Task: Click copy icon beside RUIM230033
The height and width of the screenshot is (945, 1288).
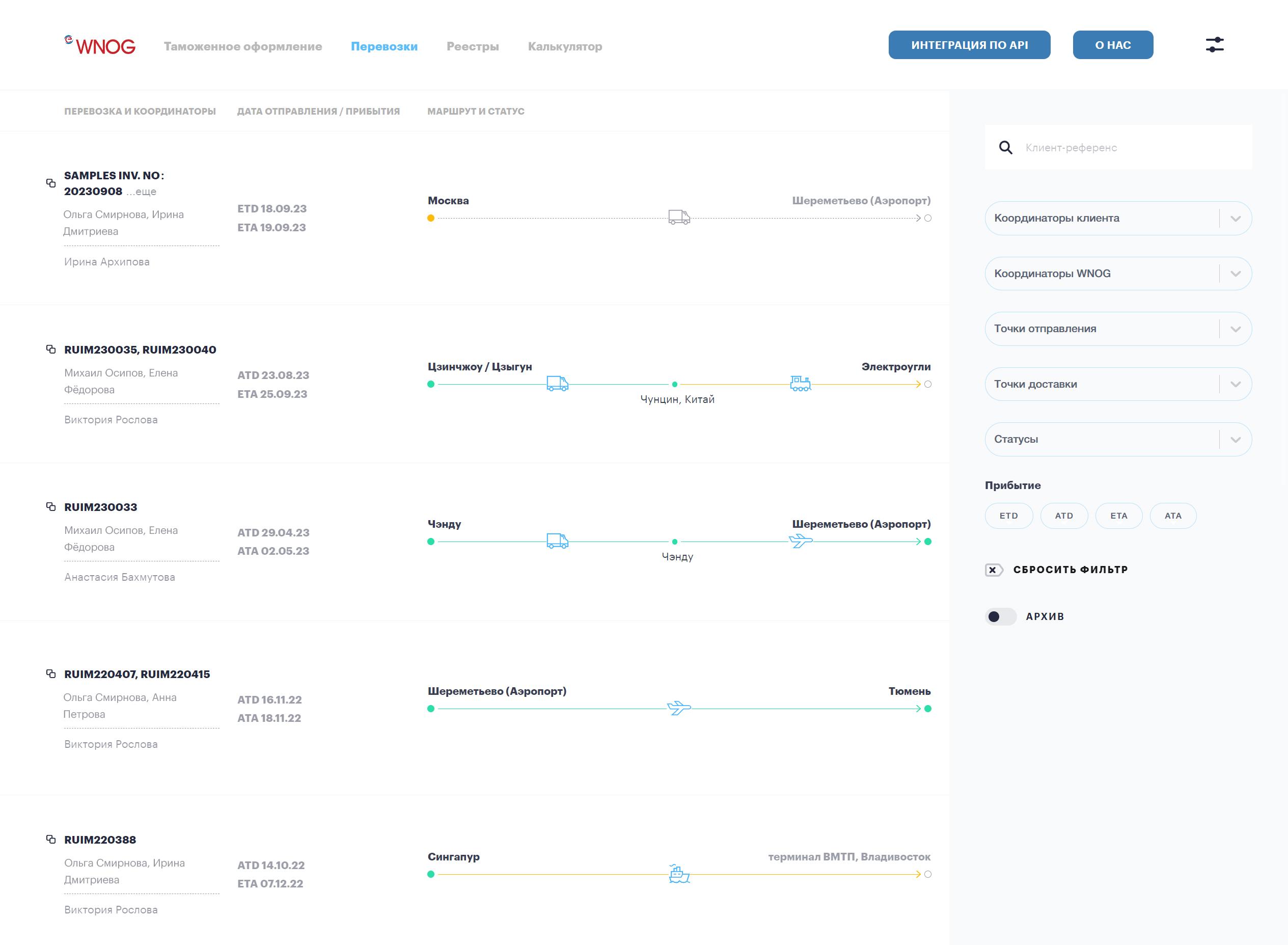Action: (x=51, y=507)
